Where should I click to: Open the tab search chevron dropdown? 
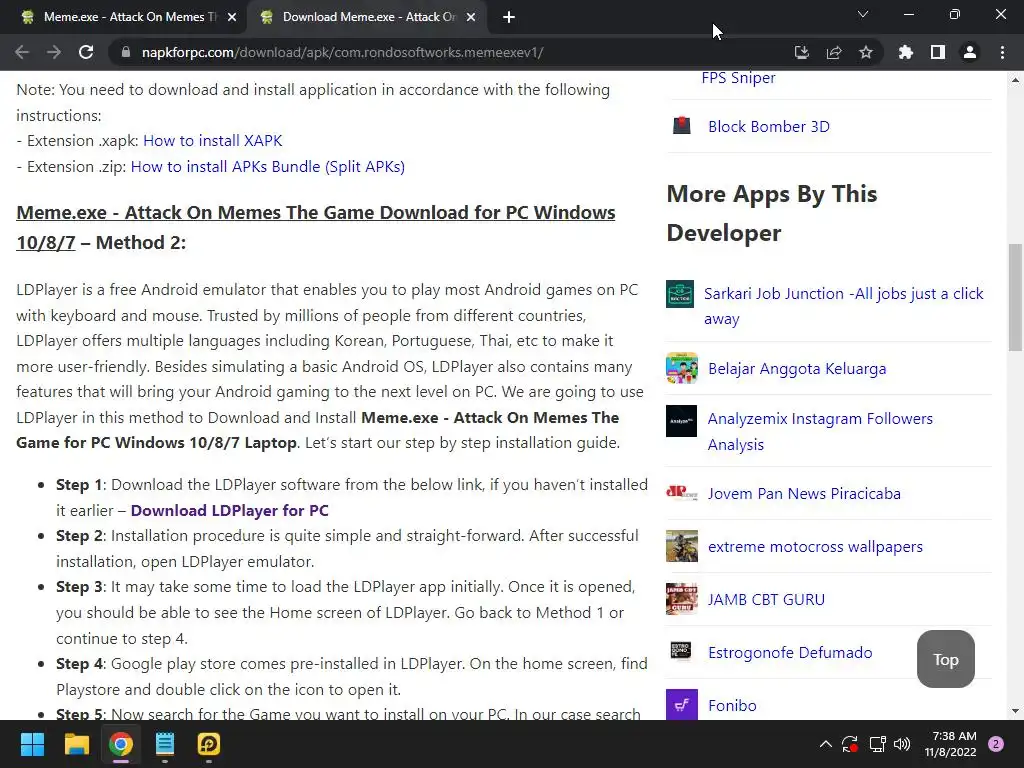pos(863,14)
